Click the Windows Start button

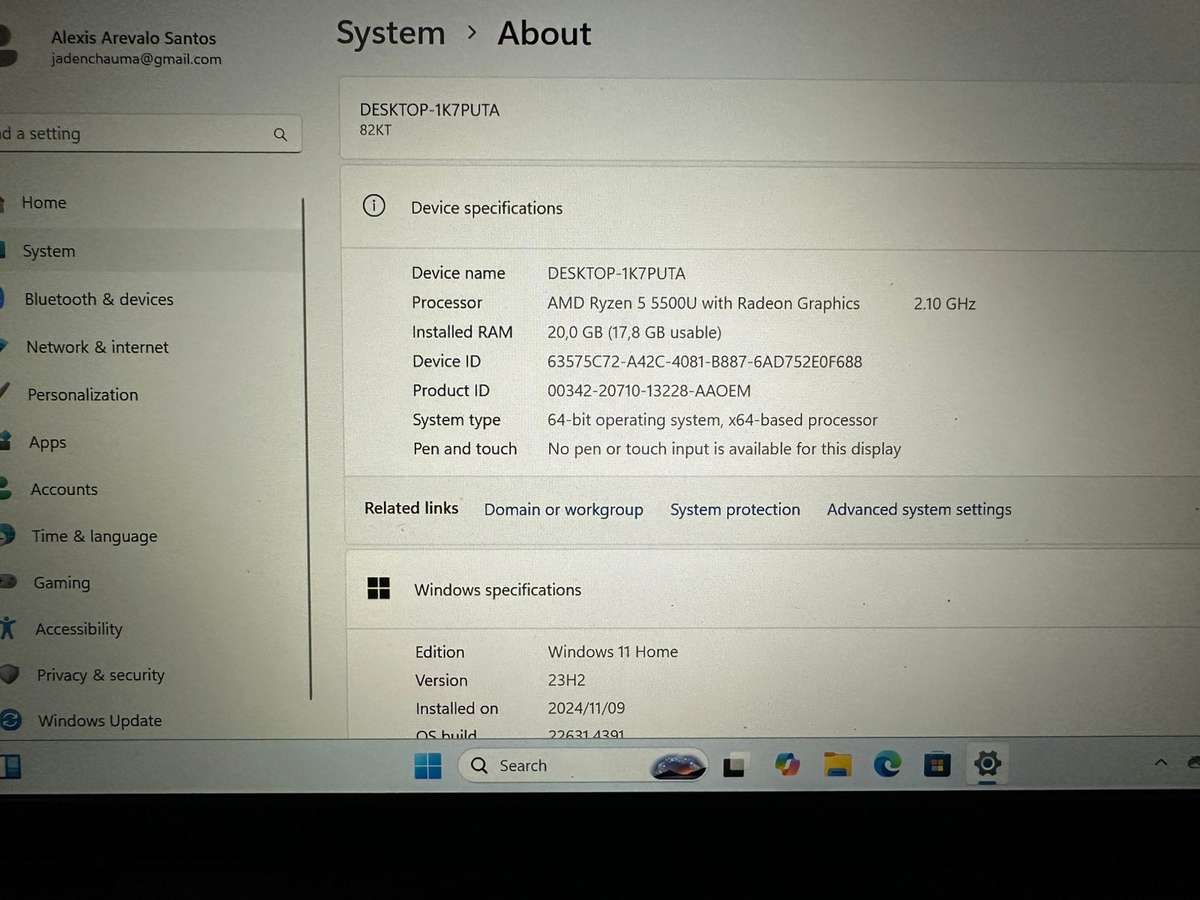[428, 764]
